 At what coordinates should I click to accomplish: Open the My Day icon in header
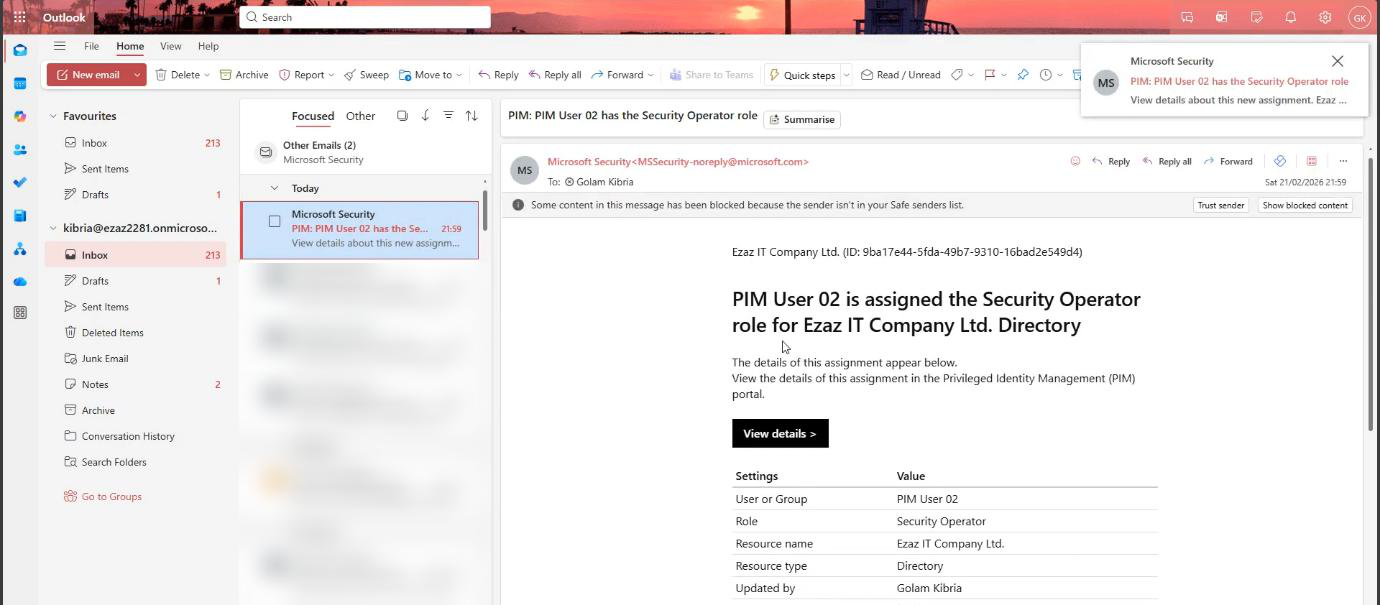[x=1256, y=17]
